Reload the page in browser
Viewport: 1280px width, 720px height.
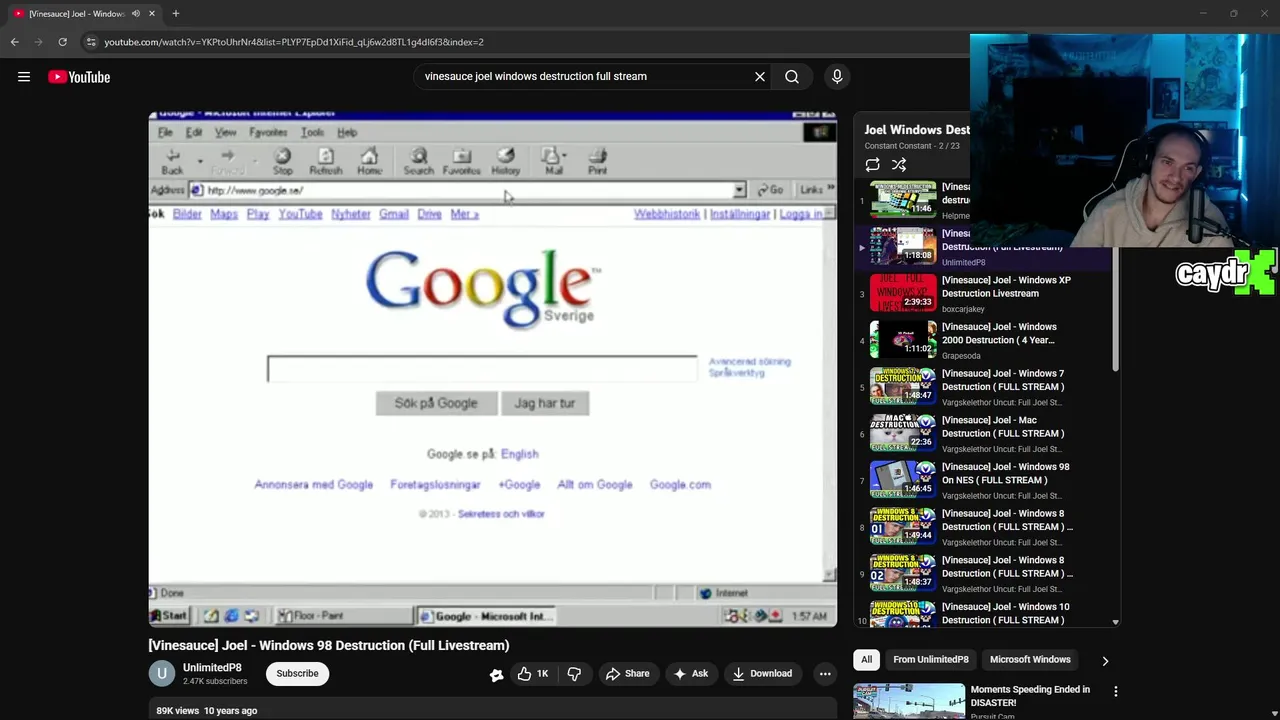(x=62, y=42)
